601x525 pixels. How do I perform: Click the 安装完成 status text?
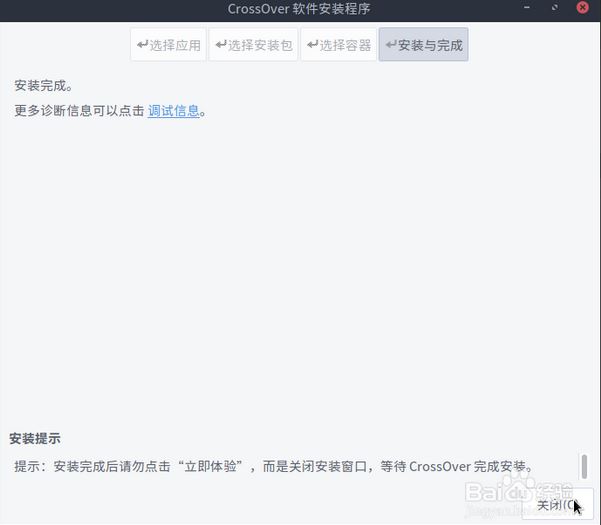43,86
